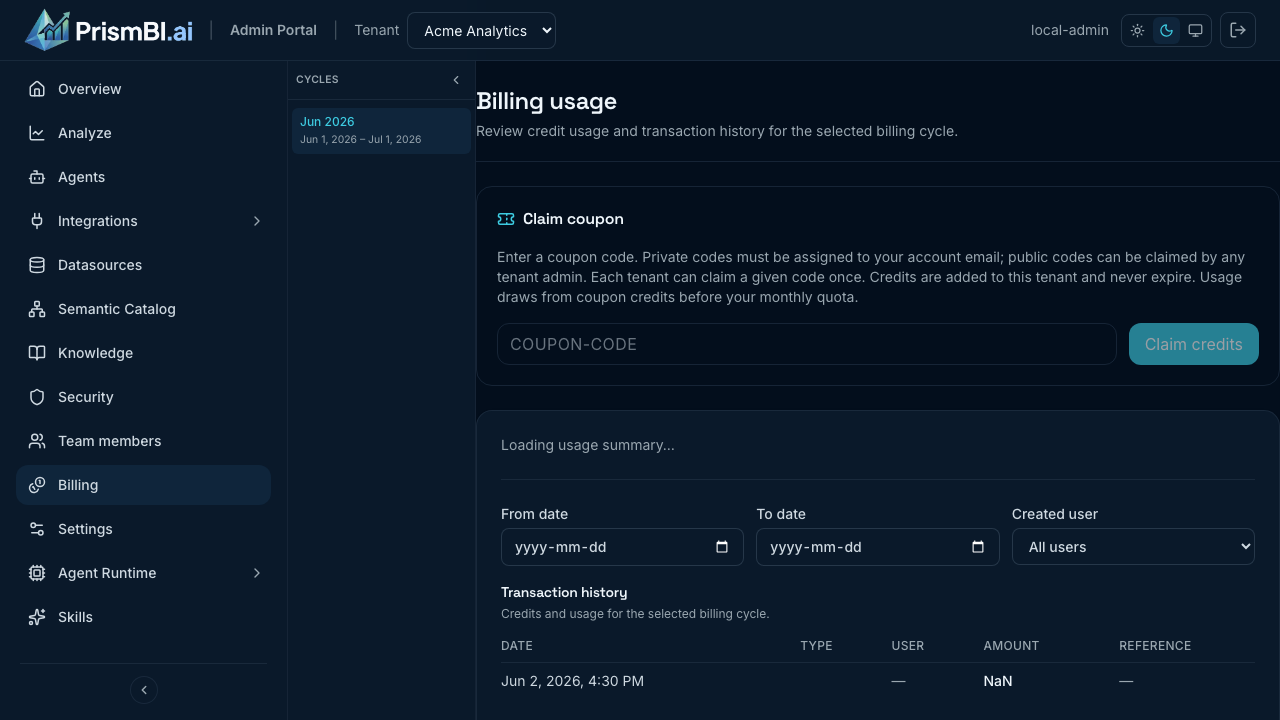Viewport: 1280px width, 720px height.
Task: Click the Semantic Catalog menu item
Action: pos(143,309)
